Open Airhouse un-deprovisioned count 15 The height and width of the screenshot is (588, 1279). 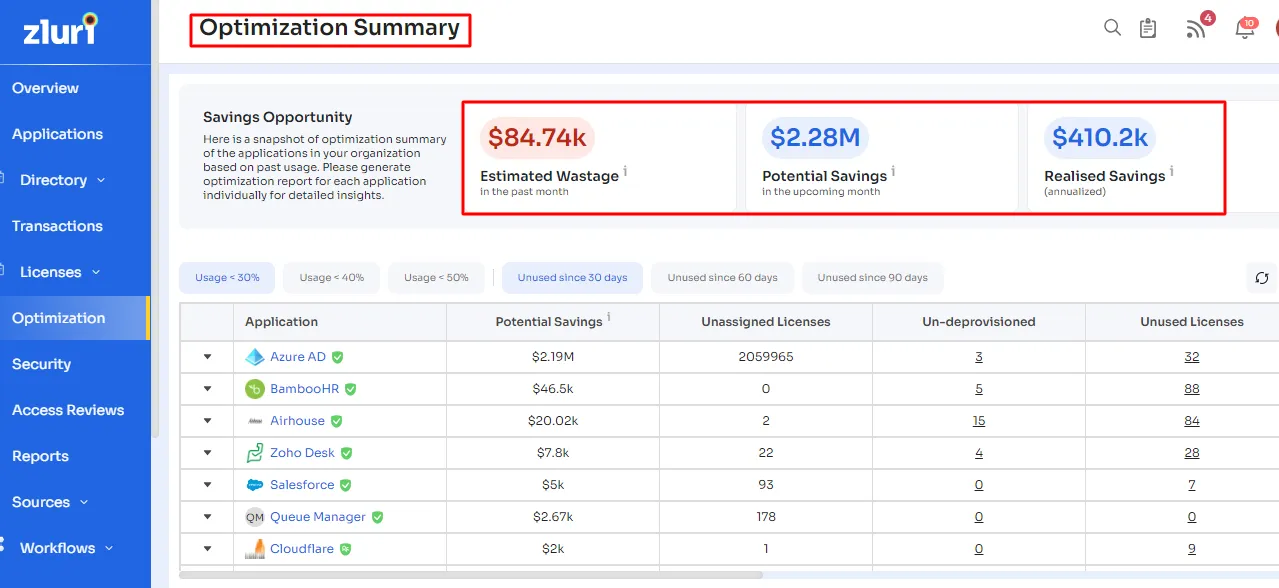[x=979, y=421]
